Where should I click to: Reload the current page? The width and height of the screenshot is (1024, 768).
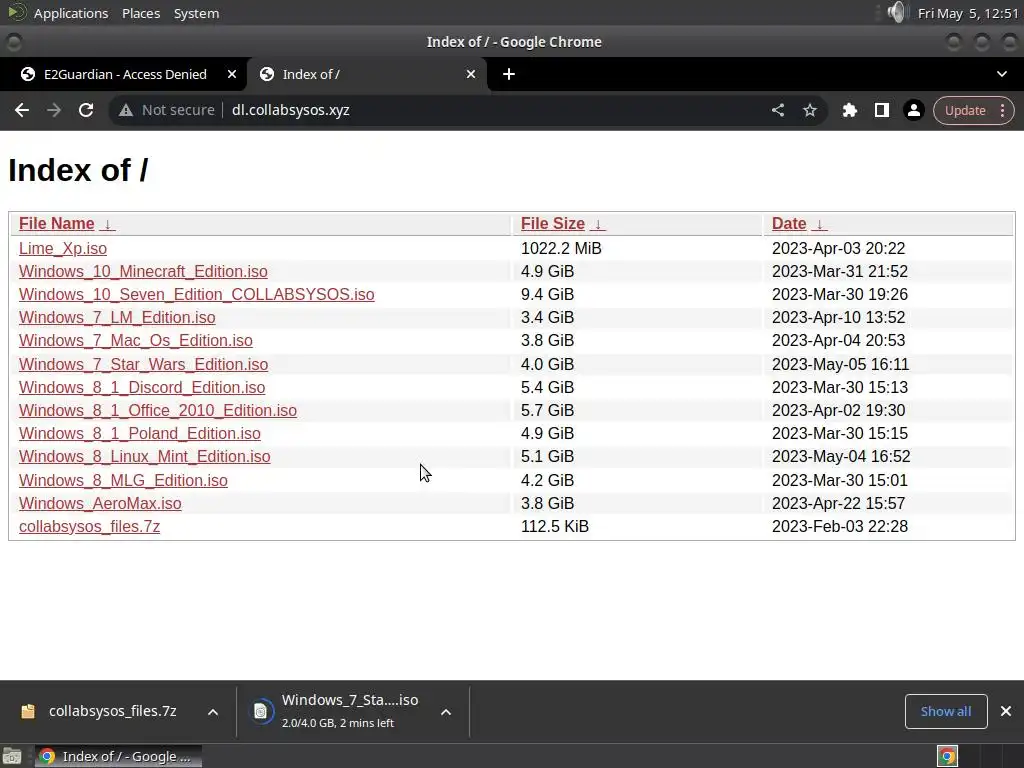(x=86, y=110)
